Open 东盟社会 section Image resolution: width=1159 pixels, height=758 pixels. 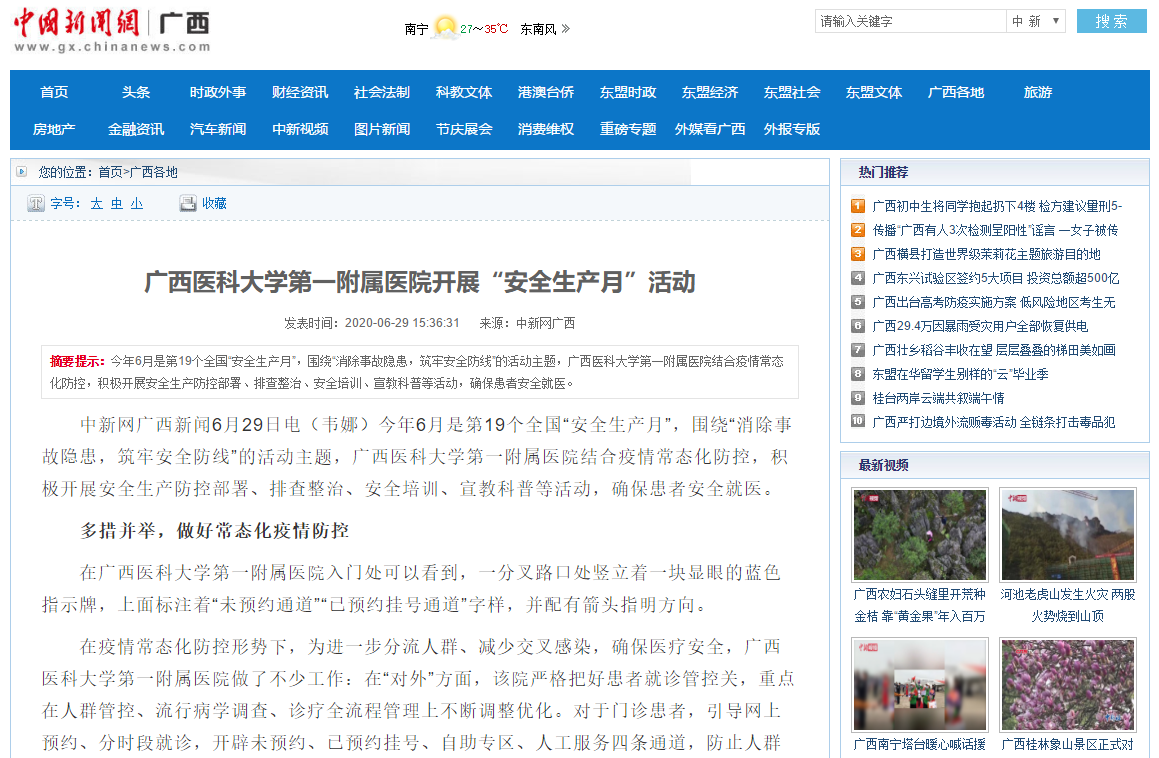(x=792, y=92)
